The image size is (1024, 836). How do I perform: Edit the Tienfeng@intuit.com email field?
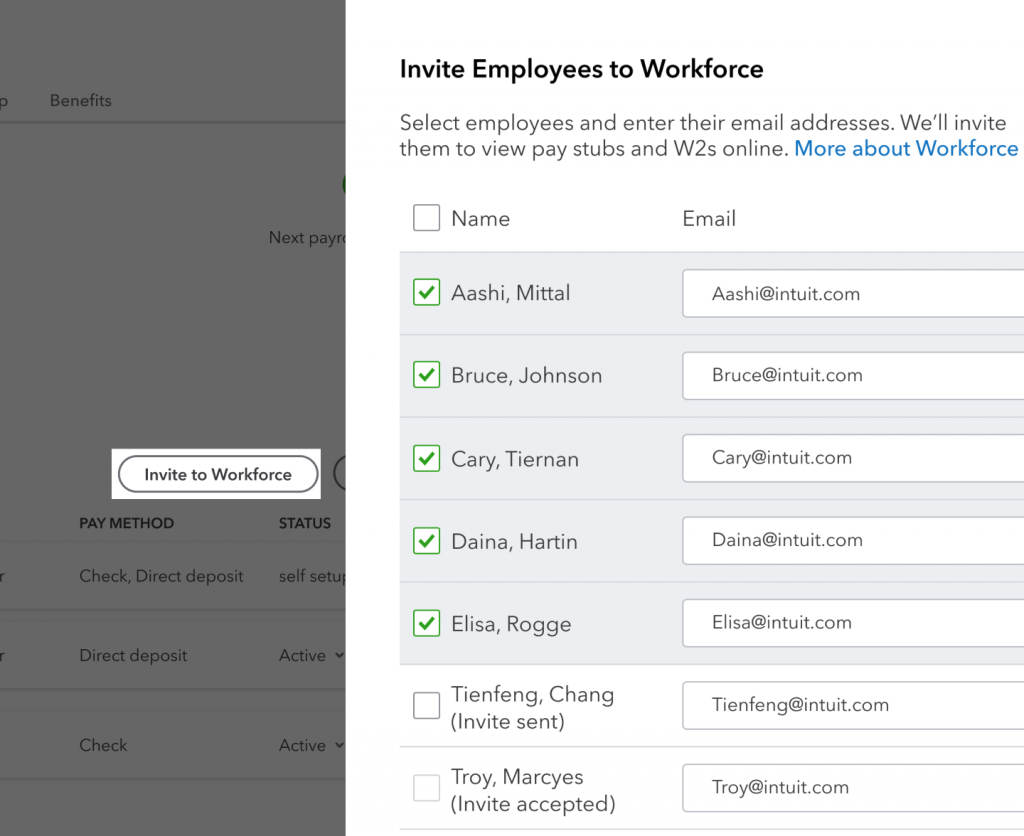853,705
